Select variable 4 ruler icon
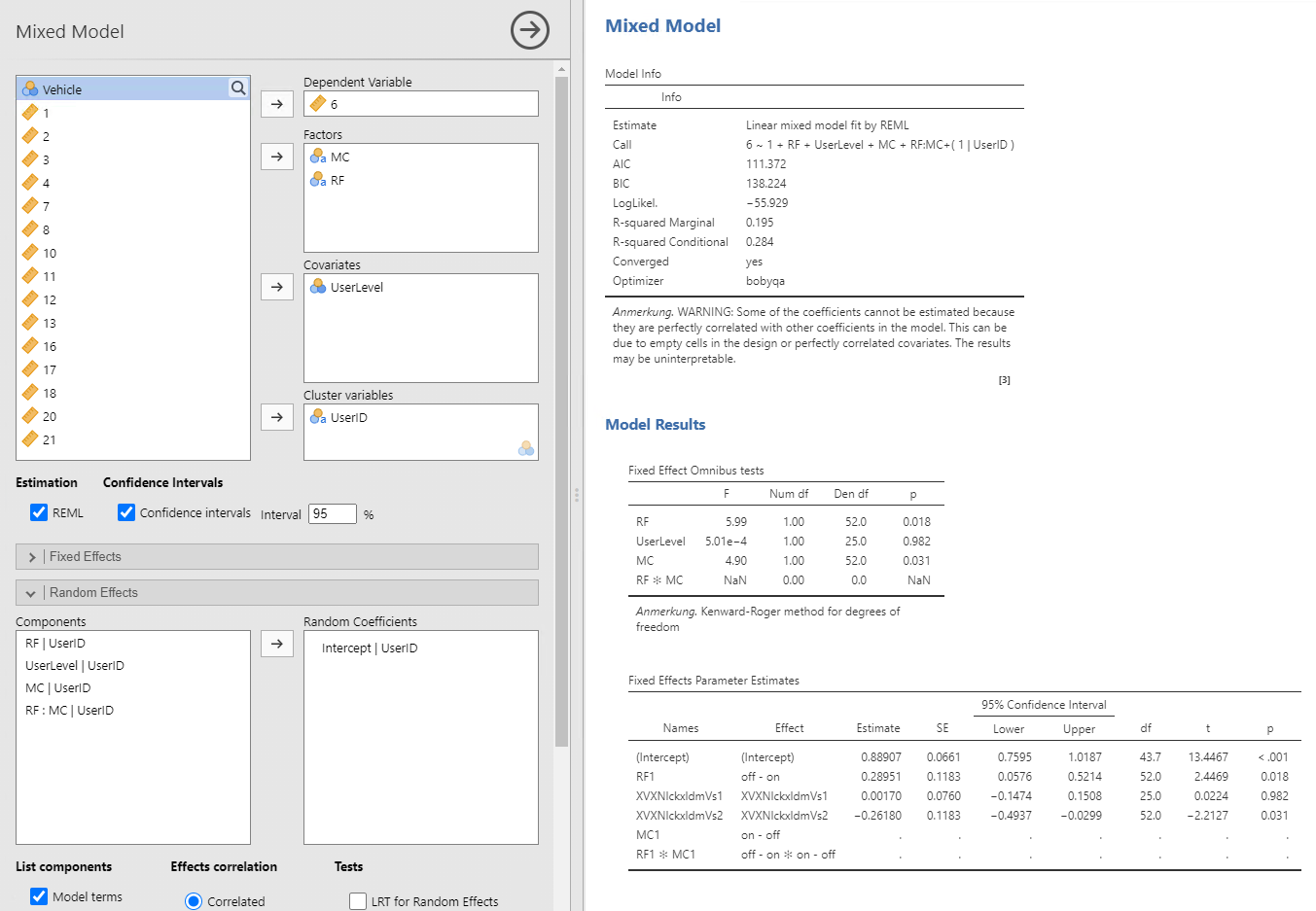 coord(30,182)
